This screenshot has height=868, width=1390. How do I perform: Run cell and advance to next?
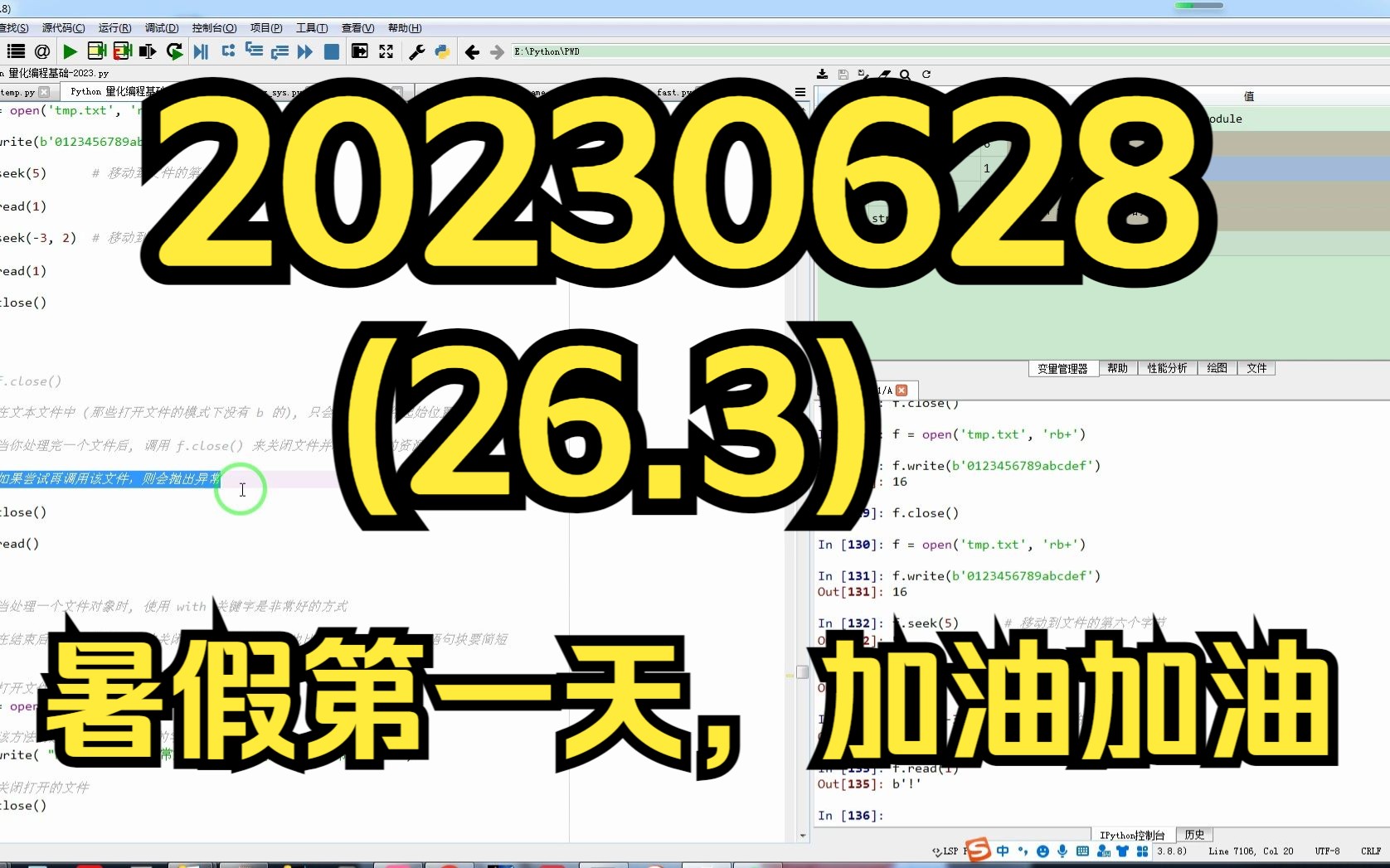pos(123,51)
